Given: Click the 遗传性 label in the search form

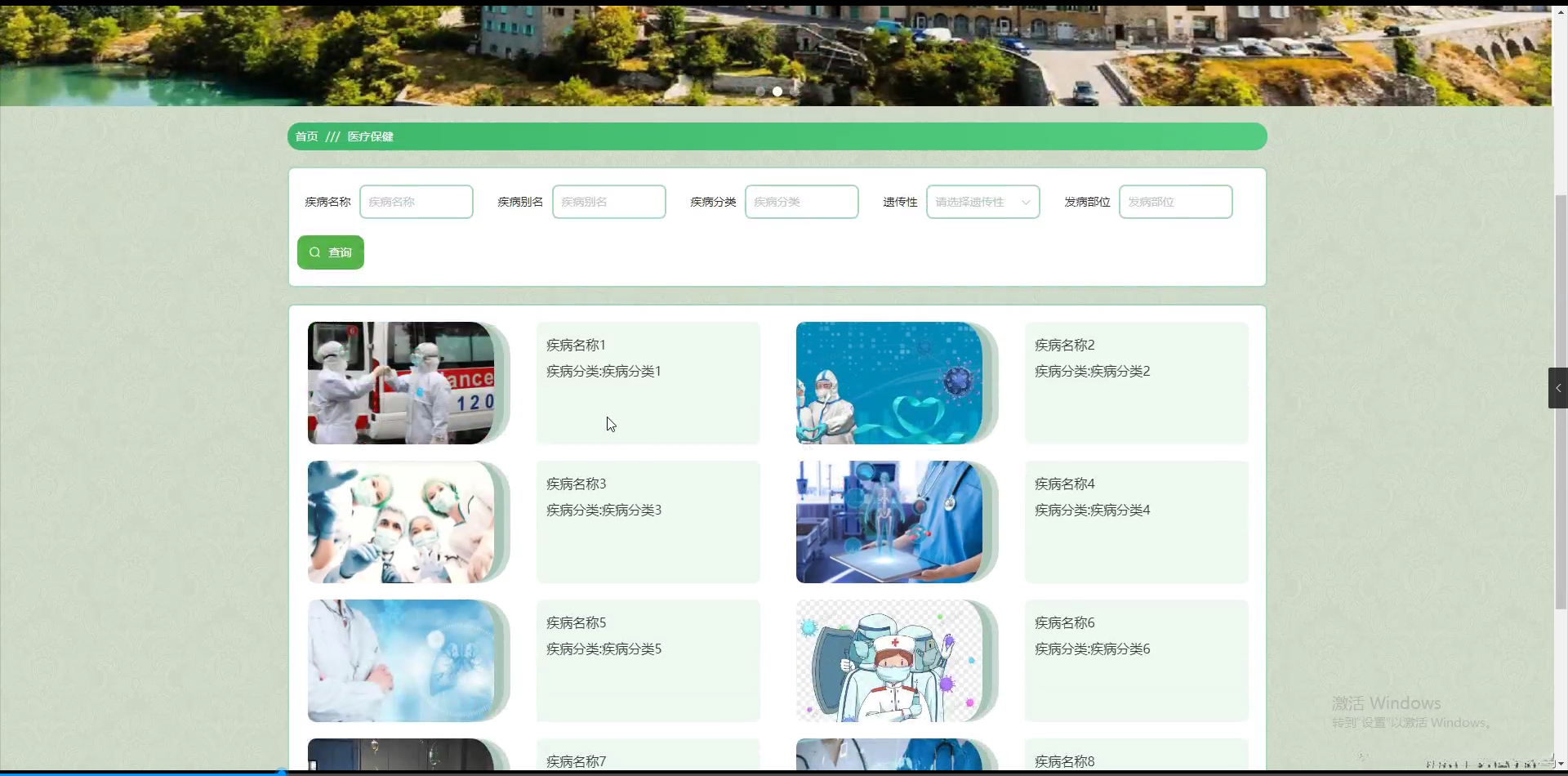Looking at the screenshot, I should point(900,202).
